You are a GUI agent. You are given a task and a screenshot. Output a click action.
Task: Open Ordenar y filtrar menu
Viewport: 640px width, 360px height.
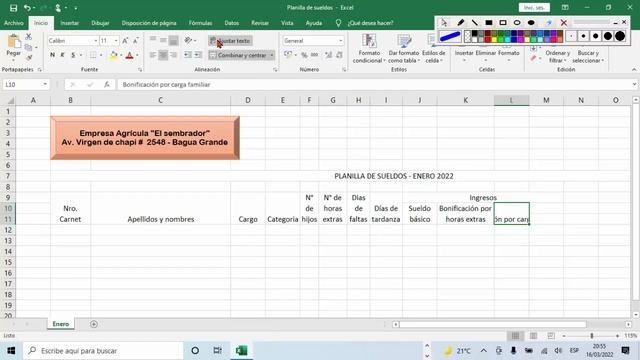click(x=558, y=56)
